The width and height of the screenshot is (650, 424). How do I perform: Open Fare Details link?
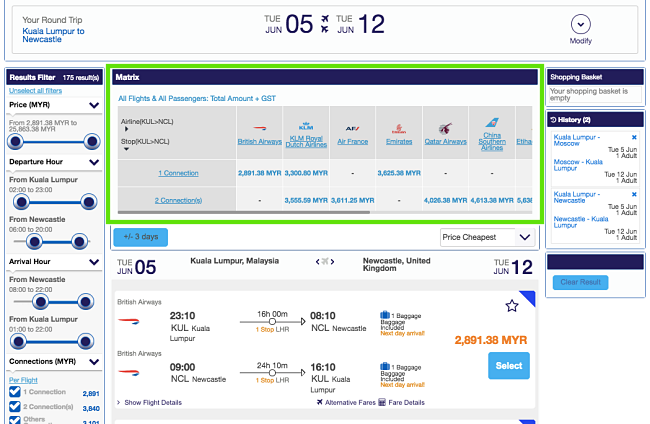(x=406, y=402)
